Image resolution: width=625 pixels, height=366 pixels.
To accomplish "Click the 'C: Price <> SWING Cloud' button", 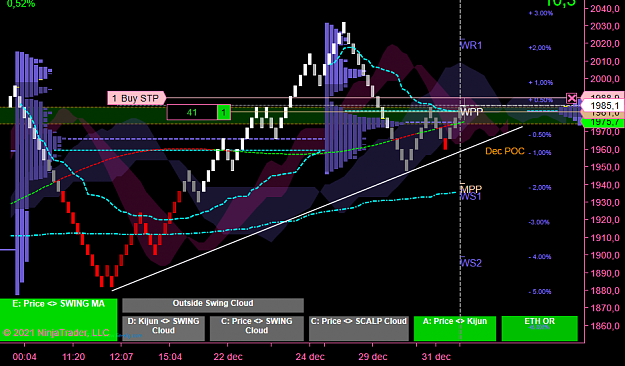I will click(x=257, y=328).
